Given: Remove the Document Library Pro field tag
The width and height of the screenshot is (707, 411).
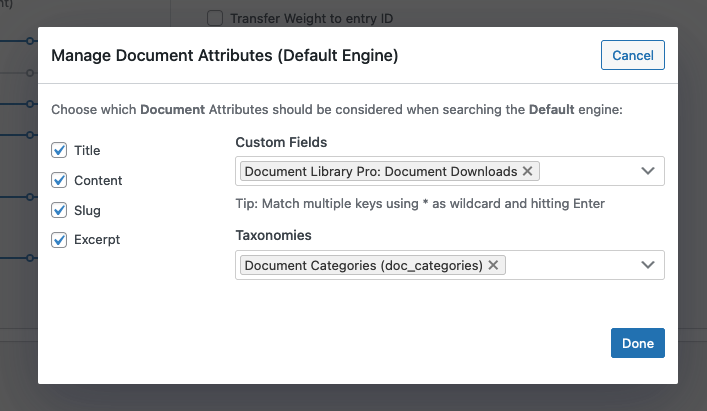Looking at the screenshot, I should pos(528,171).
